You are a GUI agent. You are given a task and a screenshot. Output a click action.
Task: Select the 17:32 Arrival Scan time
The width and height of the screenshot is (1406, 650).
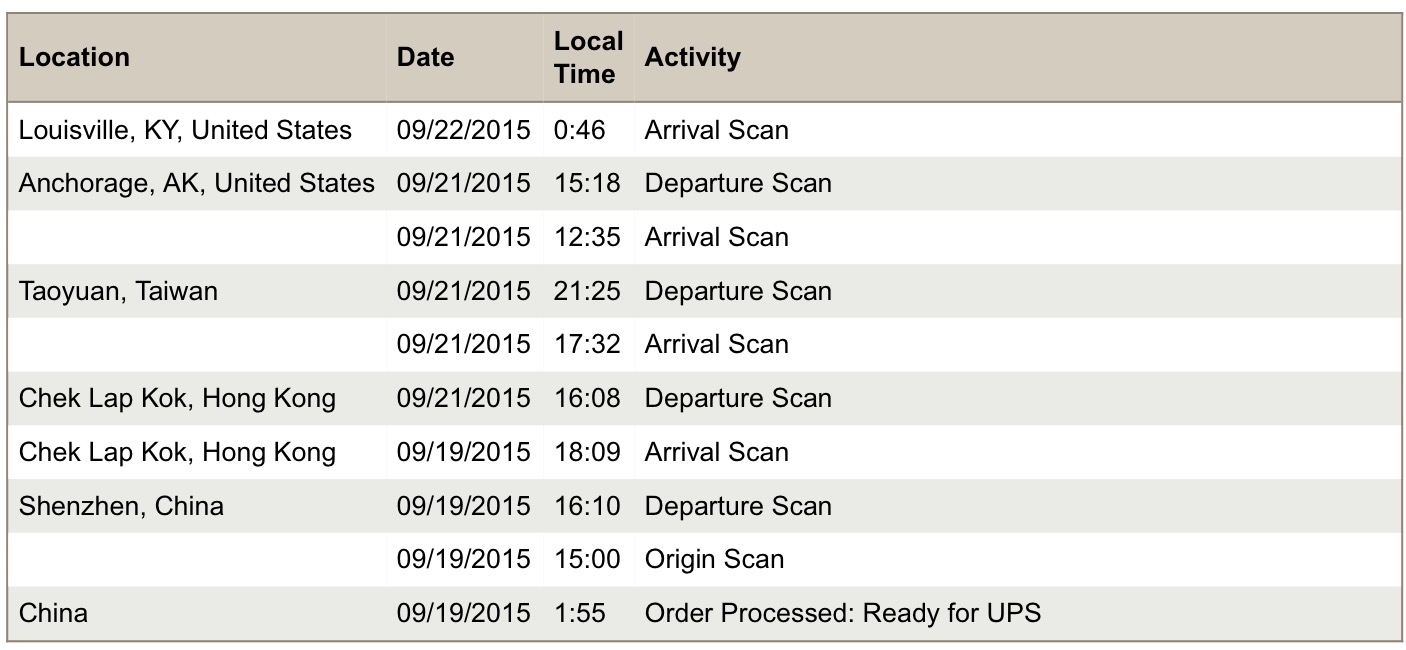[x=587, y=344]
